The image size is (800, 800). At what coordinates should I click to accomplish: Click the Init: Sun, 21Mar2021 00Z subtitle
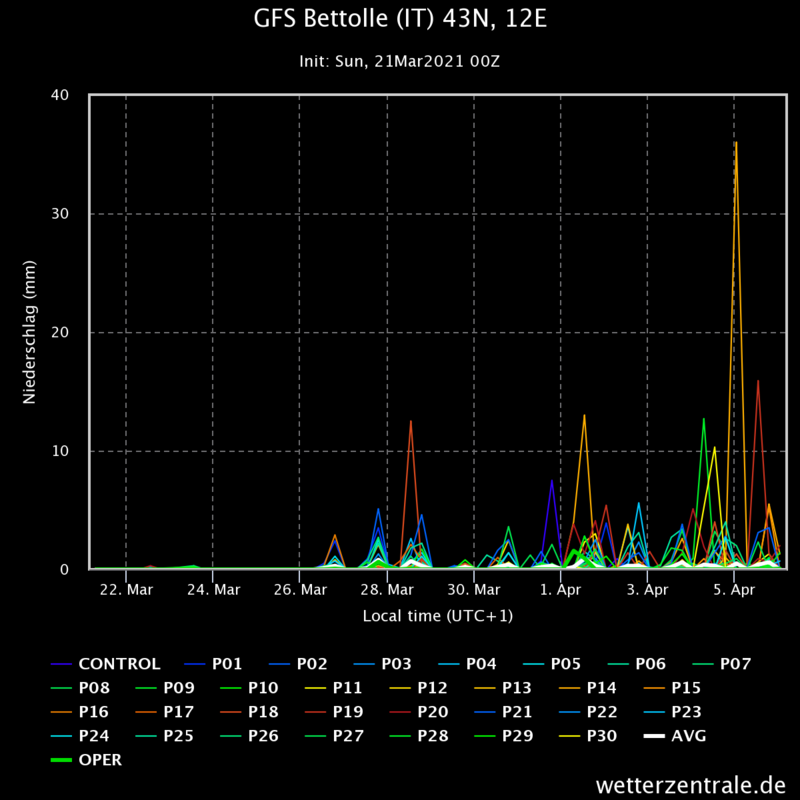coord(399,61)
